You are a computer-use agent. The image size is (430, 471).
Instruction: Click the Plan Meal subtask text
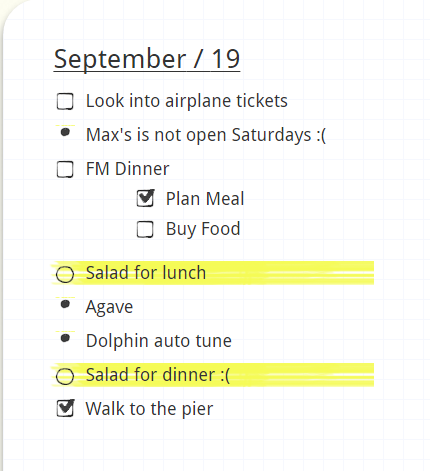point(205,199)
